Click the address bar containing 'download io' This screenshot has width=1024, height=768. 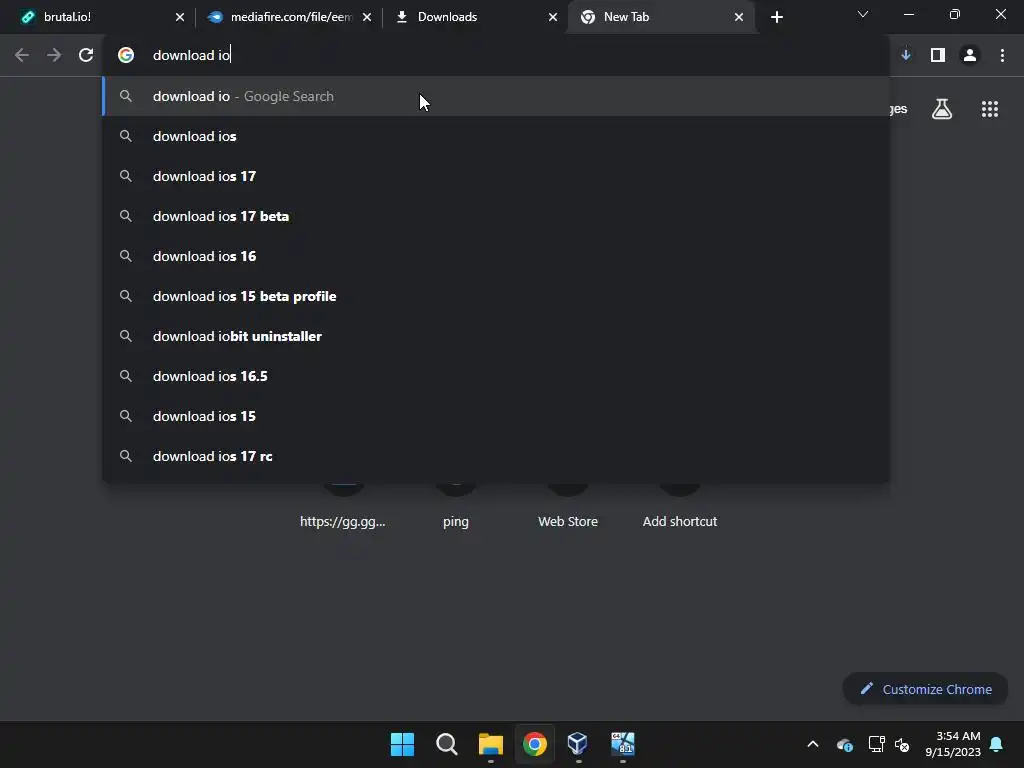pyautogui.click(x=496, y=56)
